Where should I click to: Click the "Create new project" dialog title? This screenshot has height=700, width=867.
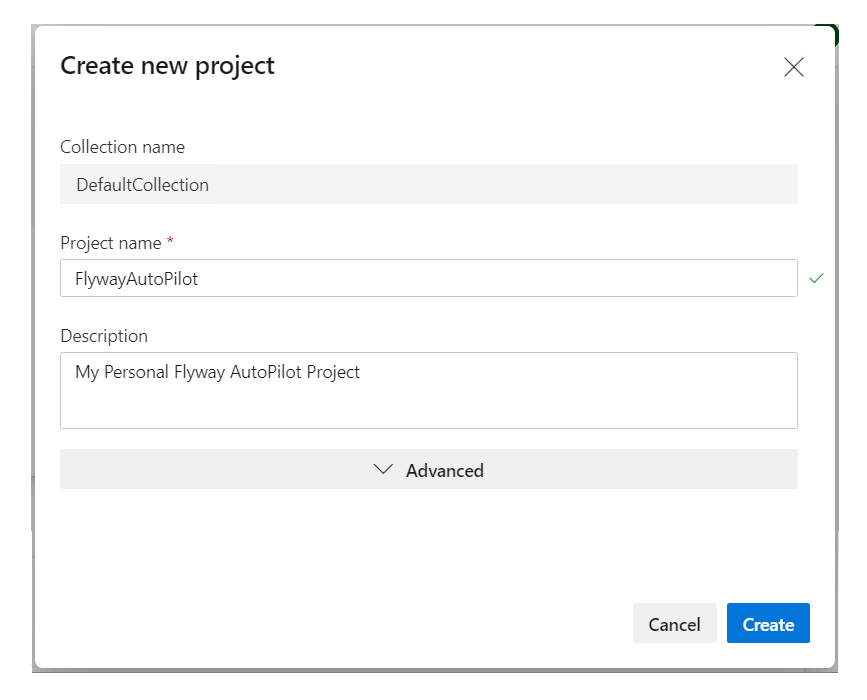(167, 66)
